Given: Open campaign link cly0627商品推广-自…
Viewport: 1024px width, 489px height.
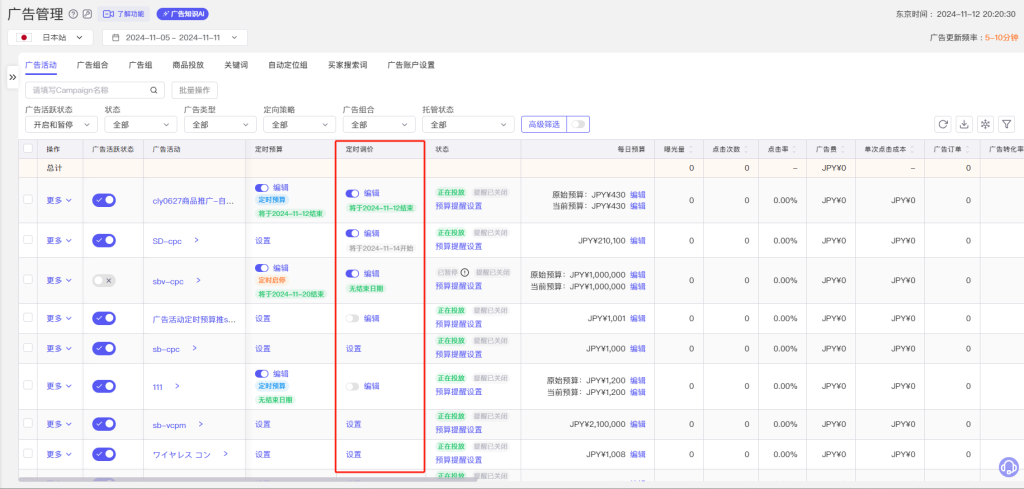Looking at the screenshot, I should click(193, 200).
